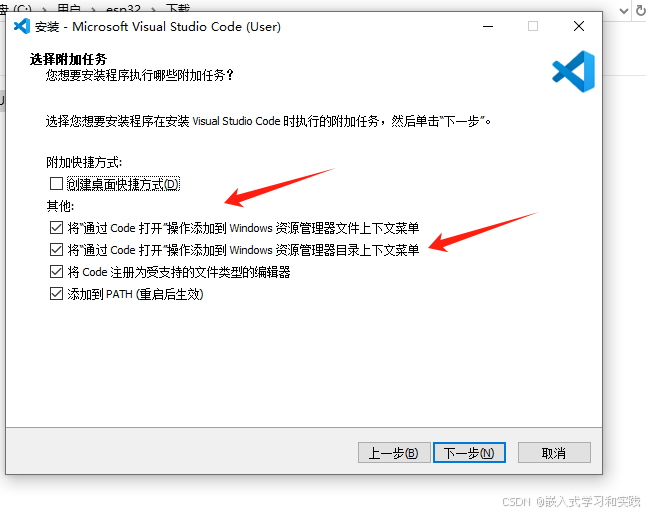Cancel the installation with 取消
The width and height of the screenshot is (646, 513).
(x=554, y=453)
